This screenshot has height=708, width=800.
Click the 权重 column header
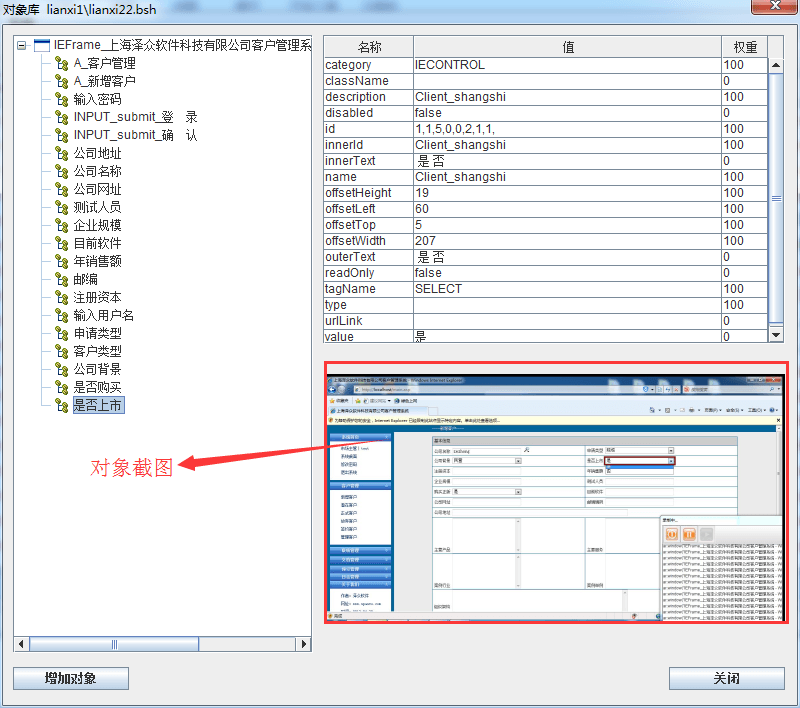point(744,47)
